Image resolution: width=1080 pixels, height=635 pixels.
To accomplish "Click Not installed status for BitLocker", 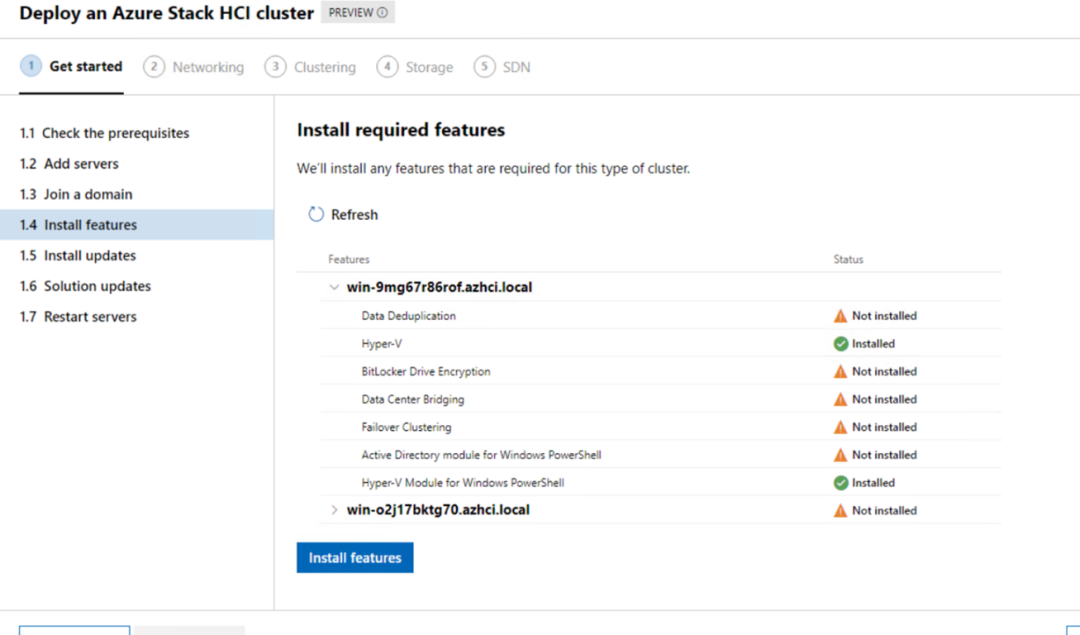I will click(x=884, y=372).
